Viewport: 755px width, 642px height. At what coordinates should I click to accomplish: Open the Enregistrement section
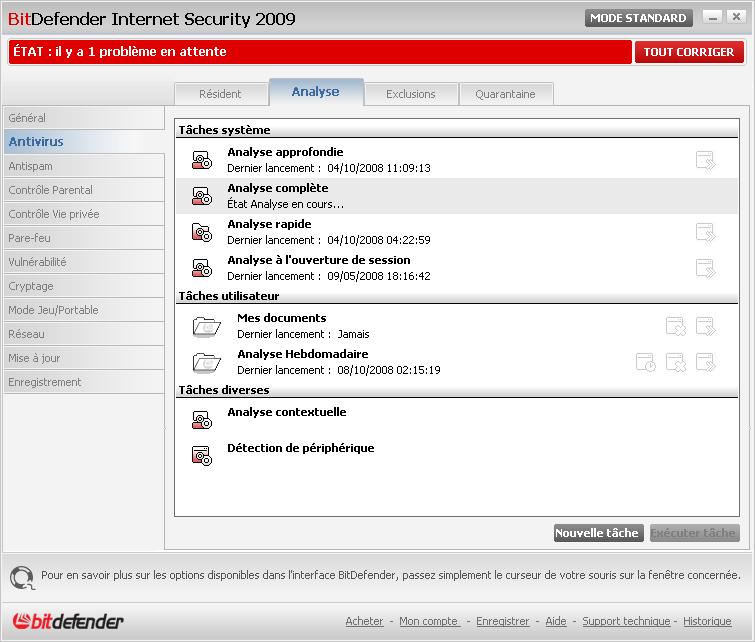84,382
